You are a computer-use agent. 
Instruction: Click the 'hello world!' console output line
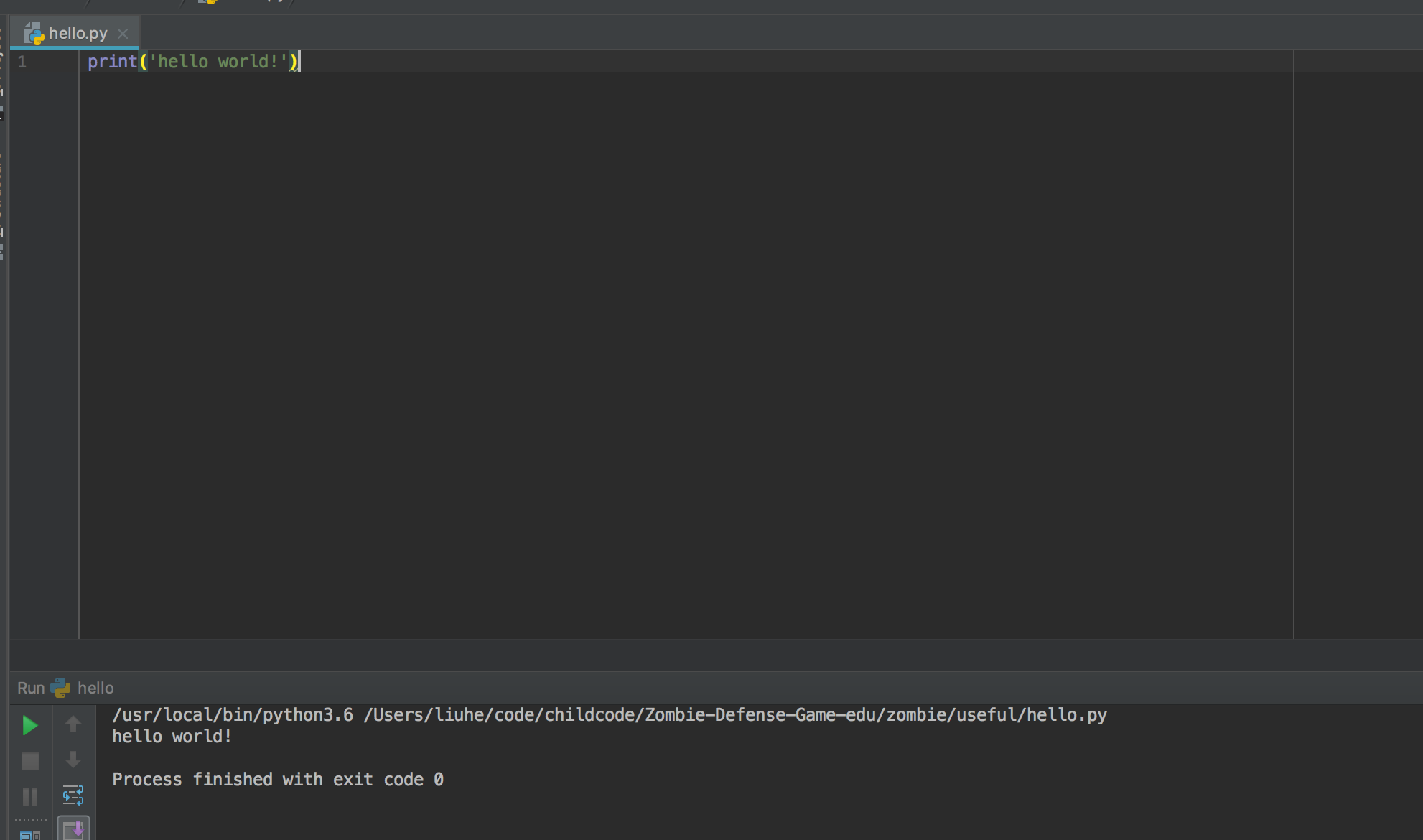(172, 737)
